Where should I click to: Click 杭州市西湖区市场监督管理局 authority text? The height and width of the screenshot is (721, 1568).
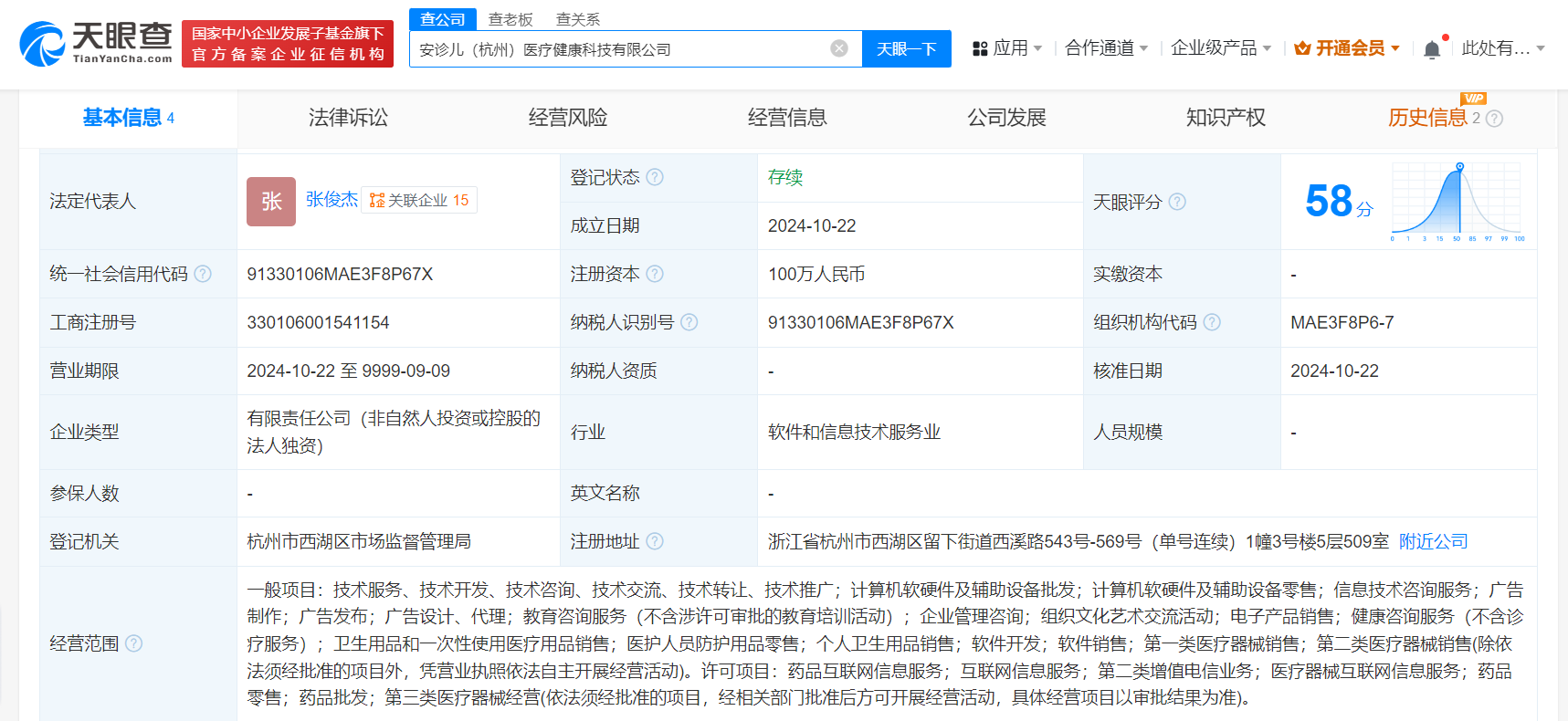[359, 541]
